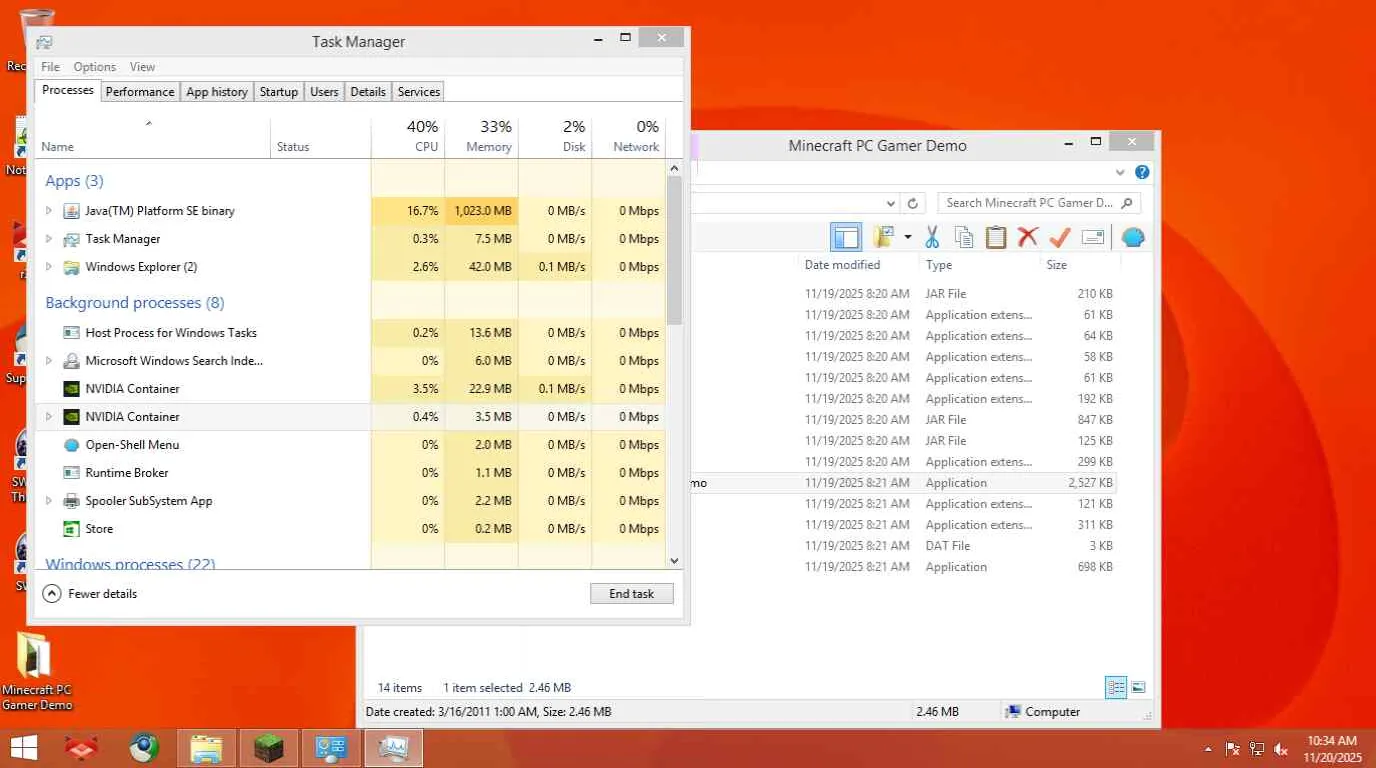Sort processes by the Network column

[629, 137]
